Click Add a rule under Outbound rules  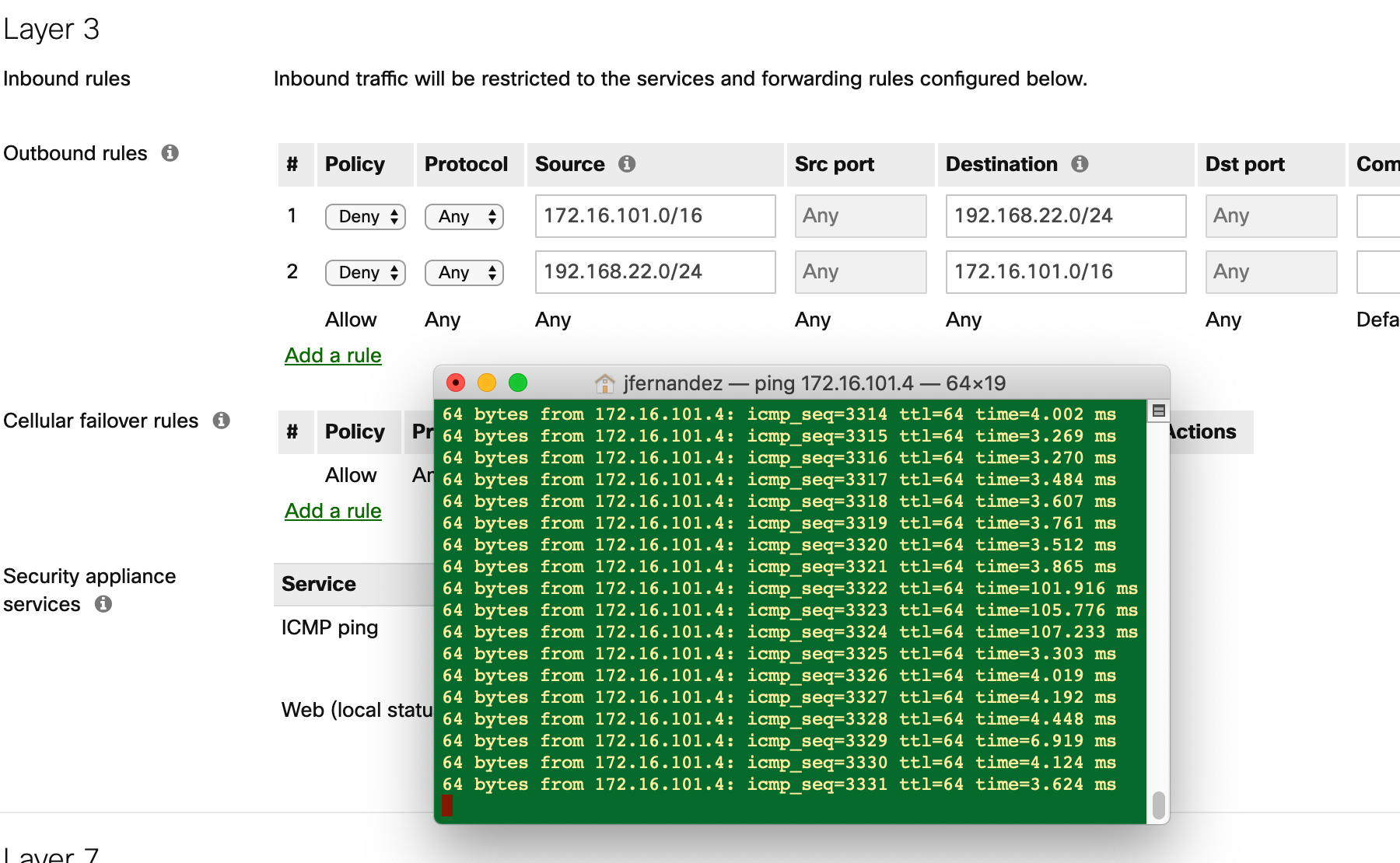332,355
